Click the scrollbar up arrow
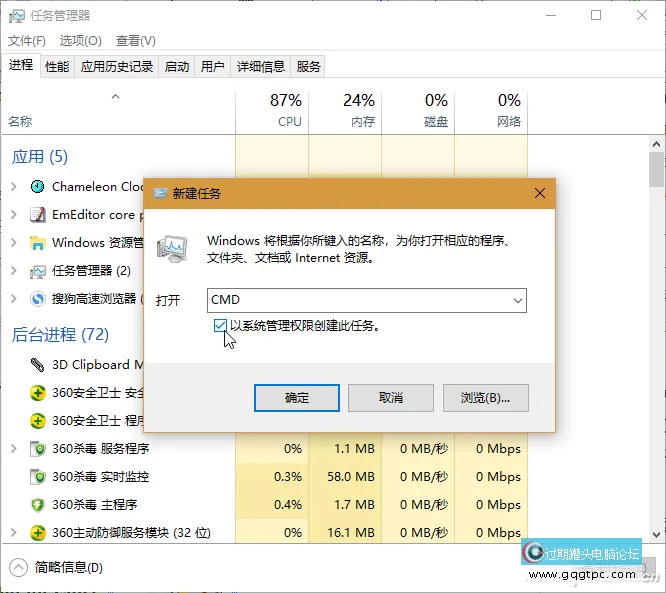This screenshot has height=593, width=666. pyautogui.click(x=657, y=144)
